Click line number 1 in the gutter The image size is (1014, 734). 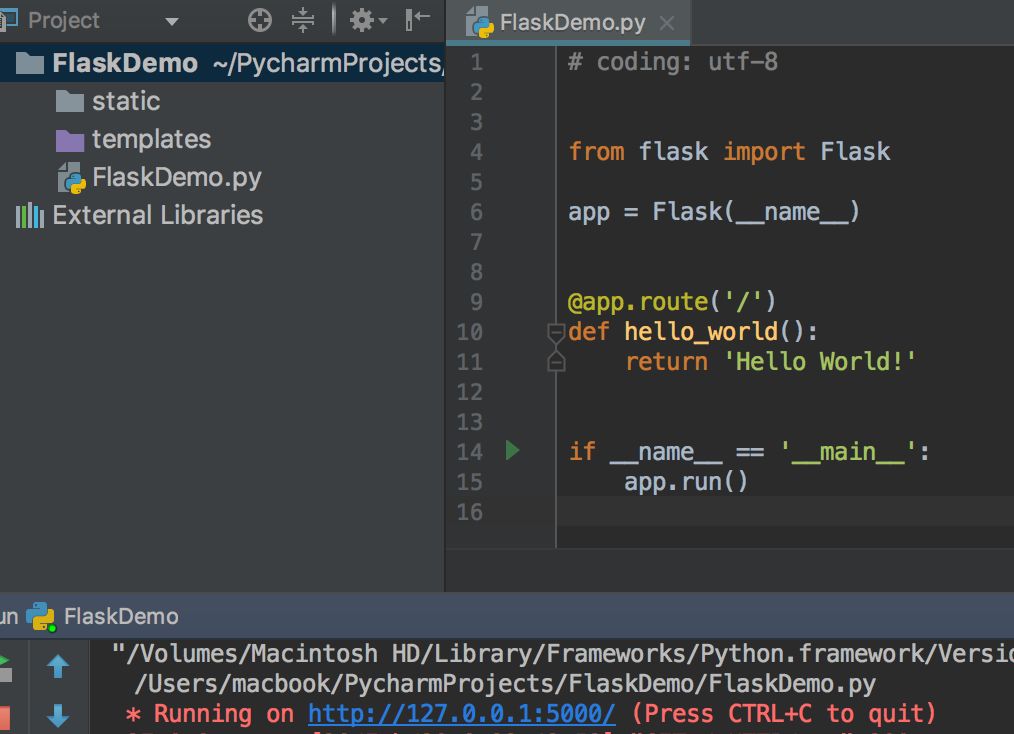pyautogui.click(x=477, y=63)
